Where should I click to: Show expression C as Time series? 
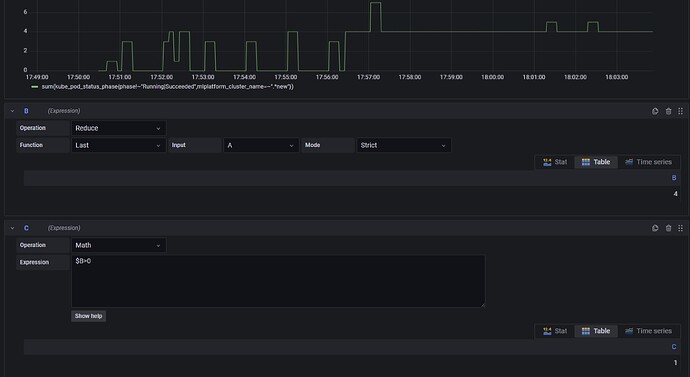coord(648,331)
